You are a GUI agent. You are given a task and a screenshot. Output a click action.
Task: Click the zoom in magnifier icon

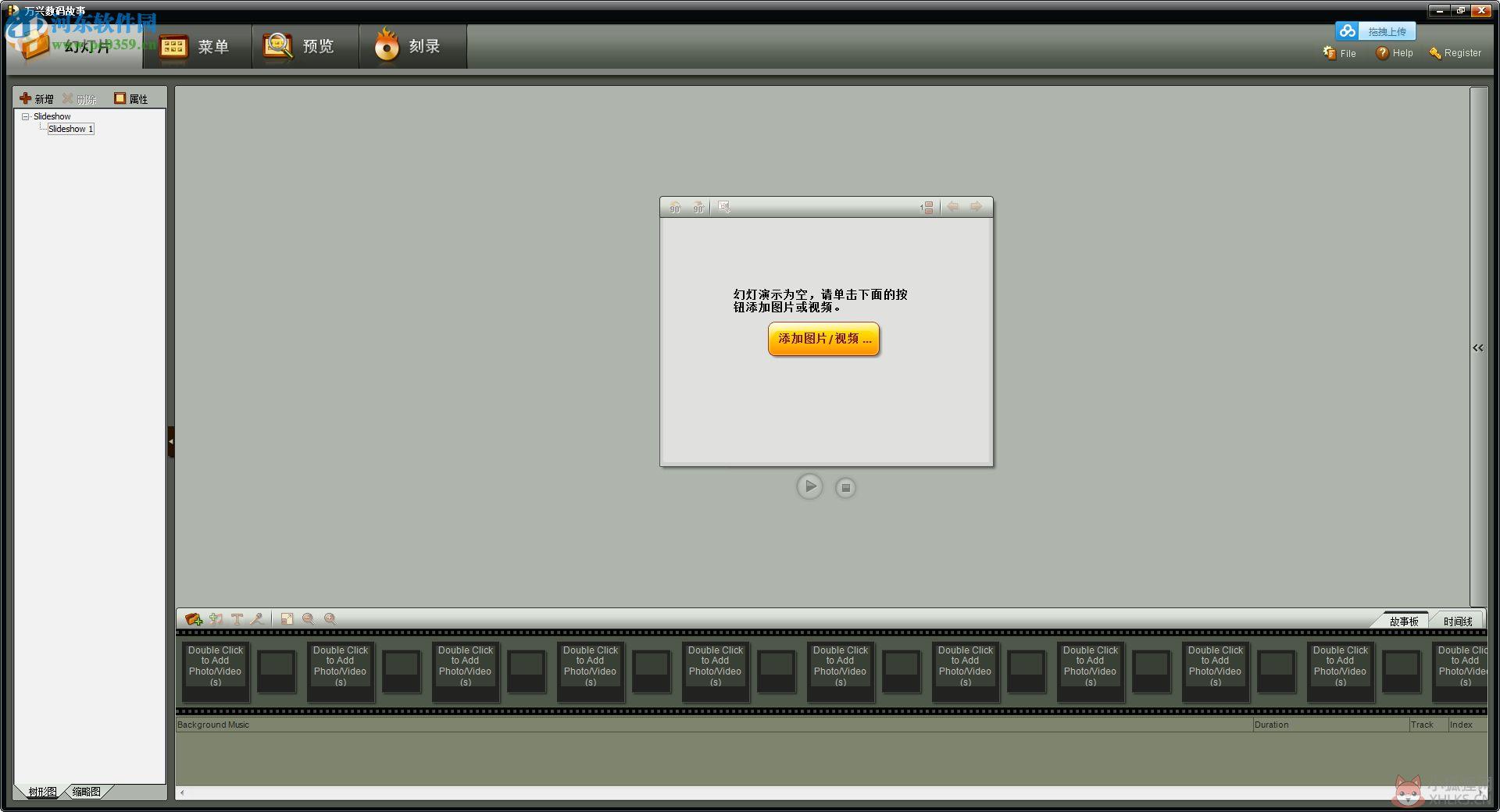click(330, 619)
